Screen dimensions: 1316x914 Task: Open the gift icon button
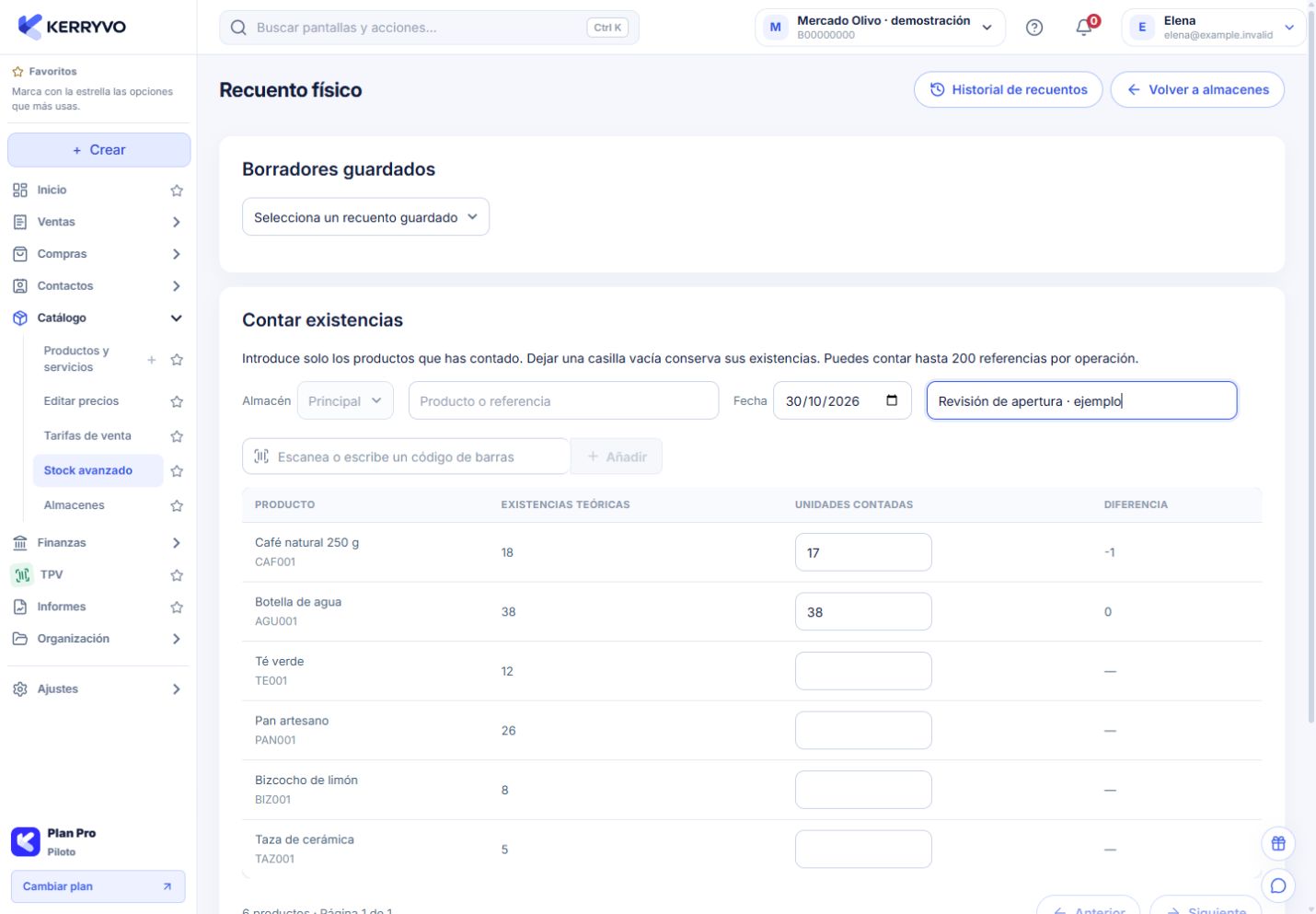tap(1278, 843)
